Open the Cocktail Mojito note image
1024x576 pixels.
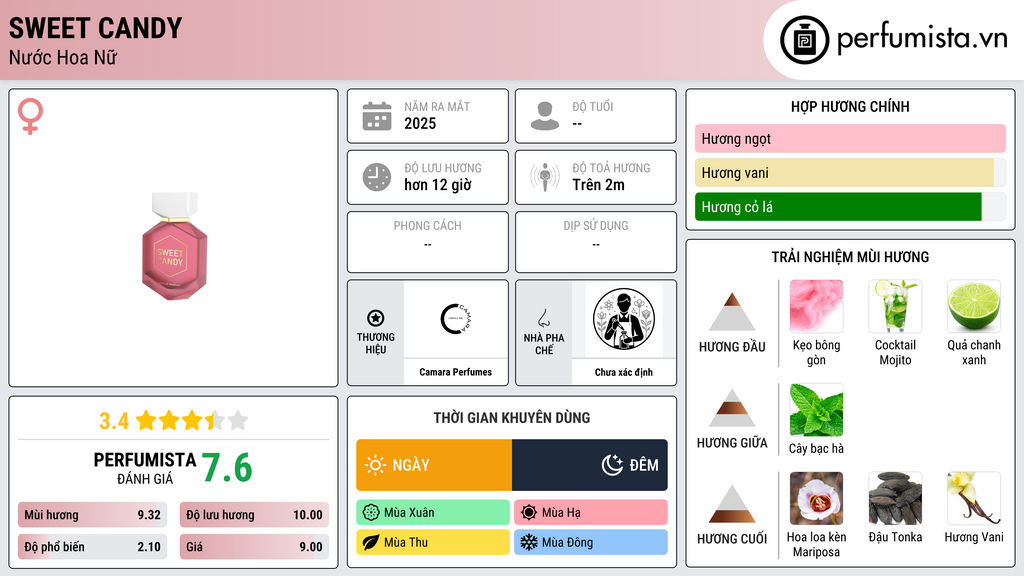895,306
